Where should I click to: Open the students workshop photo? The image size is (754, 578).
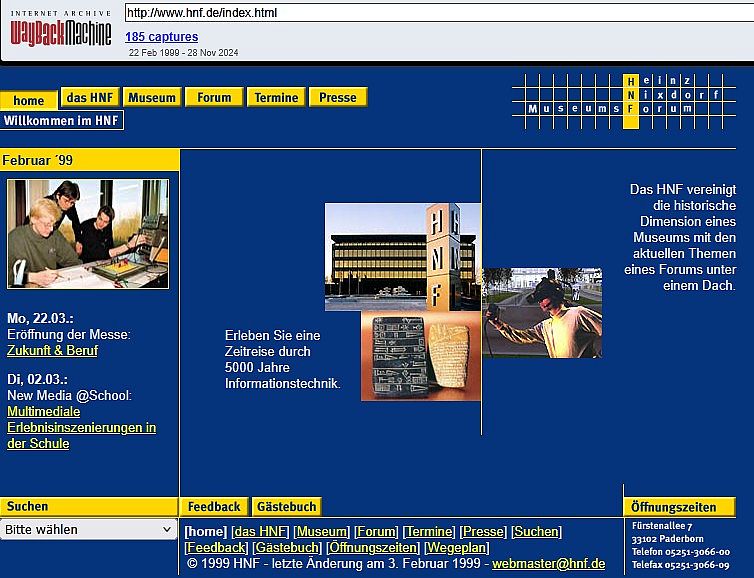pos(88,234)
